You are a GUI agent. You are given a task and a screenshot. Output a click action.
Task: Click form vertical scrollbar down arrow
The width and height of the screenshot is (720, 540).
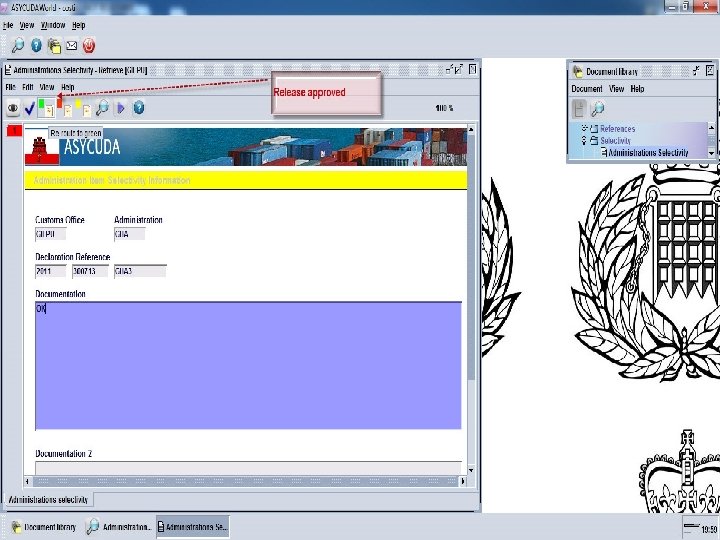pos(471,471)
